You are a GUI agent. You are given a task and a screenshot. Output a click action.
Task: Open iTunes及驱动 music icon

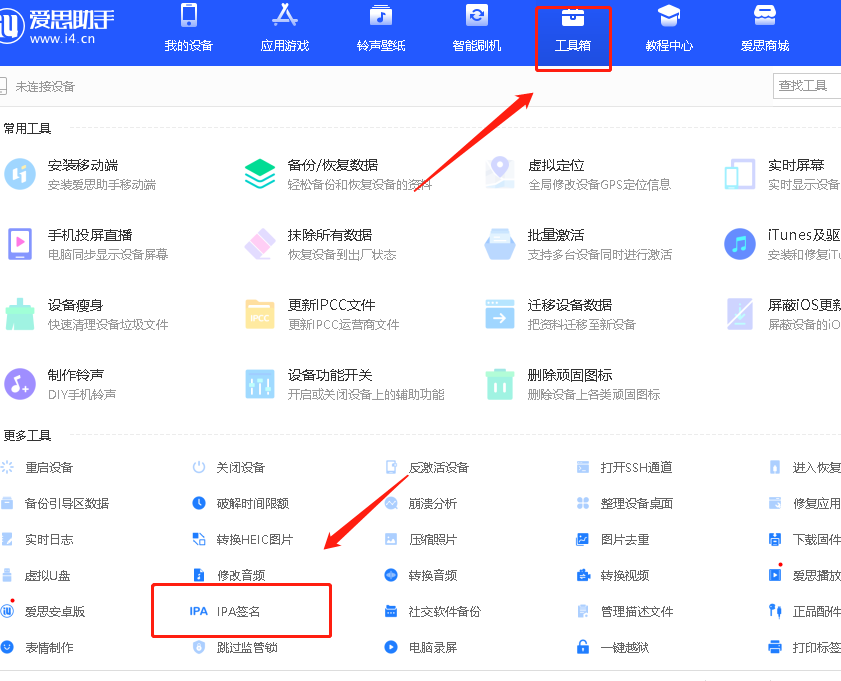click(740, 244)
